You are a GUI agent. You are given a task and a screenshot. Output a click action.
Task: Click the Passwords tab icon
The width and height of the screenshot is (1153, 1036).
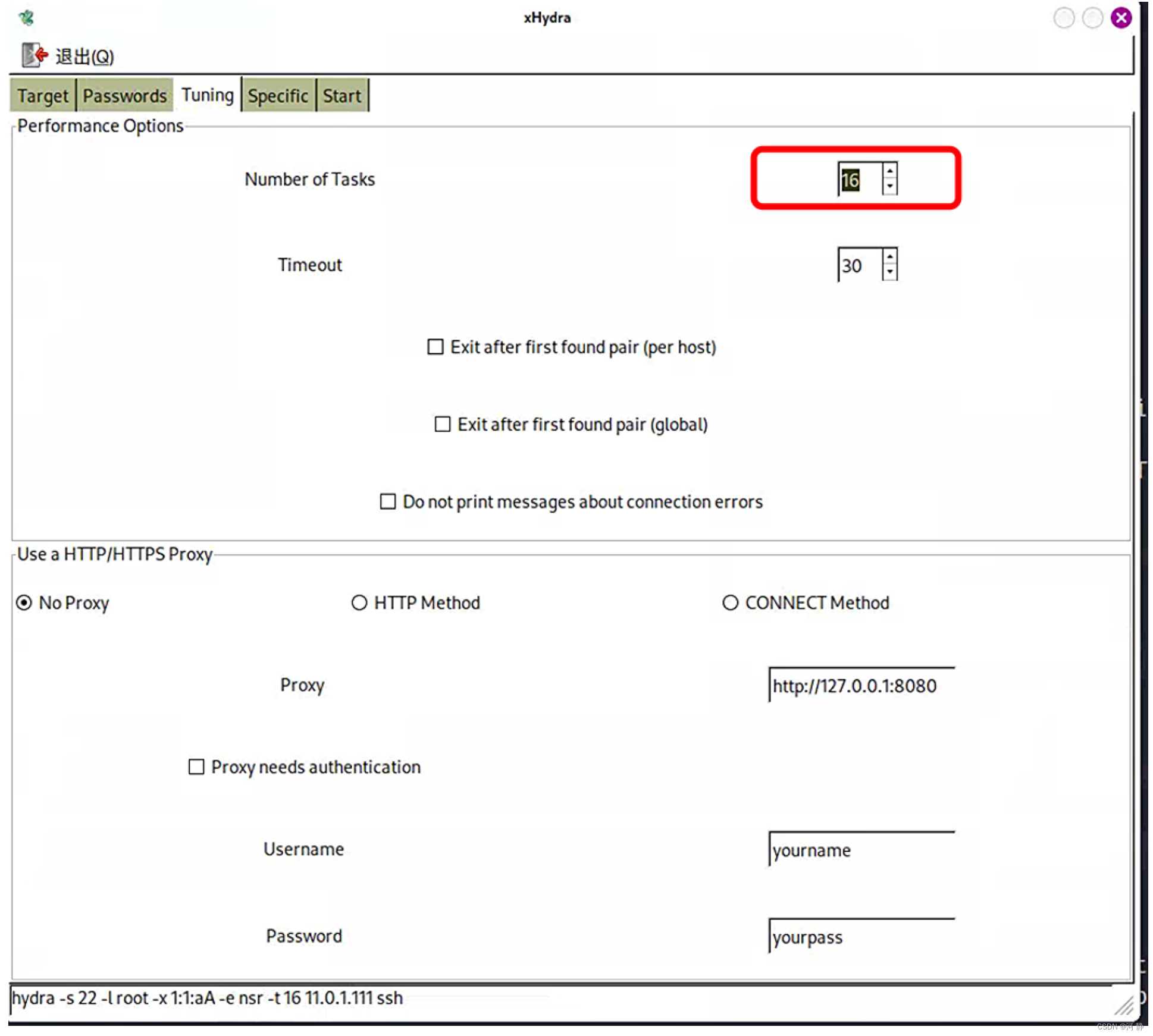point(123,95)
